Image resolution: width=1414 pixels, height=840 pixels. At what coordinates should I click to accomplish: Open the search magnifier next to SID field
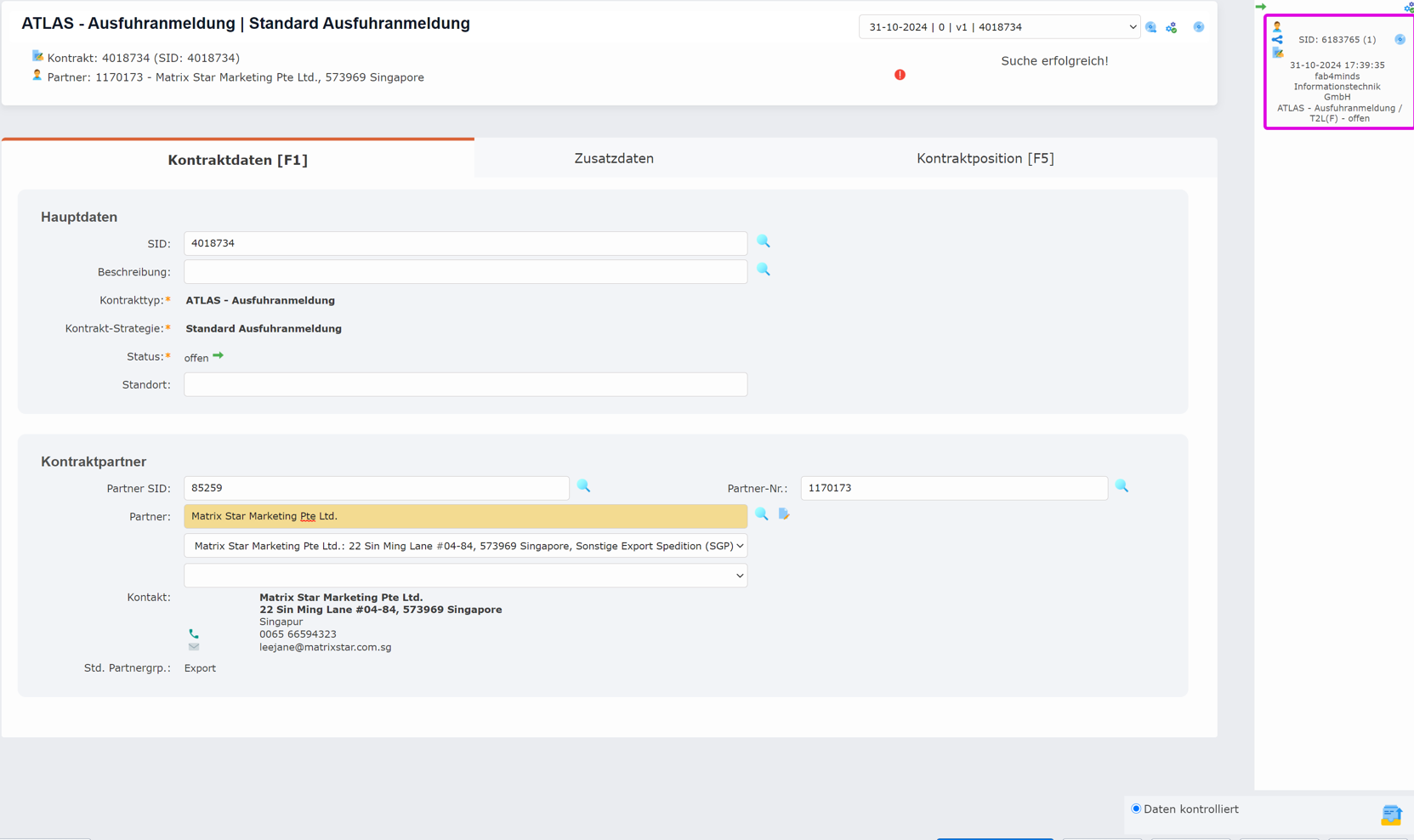[x=763, y=241]
